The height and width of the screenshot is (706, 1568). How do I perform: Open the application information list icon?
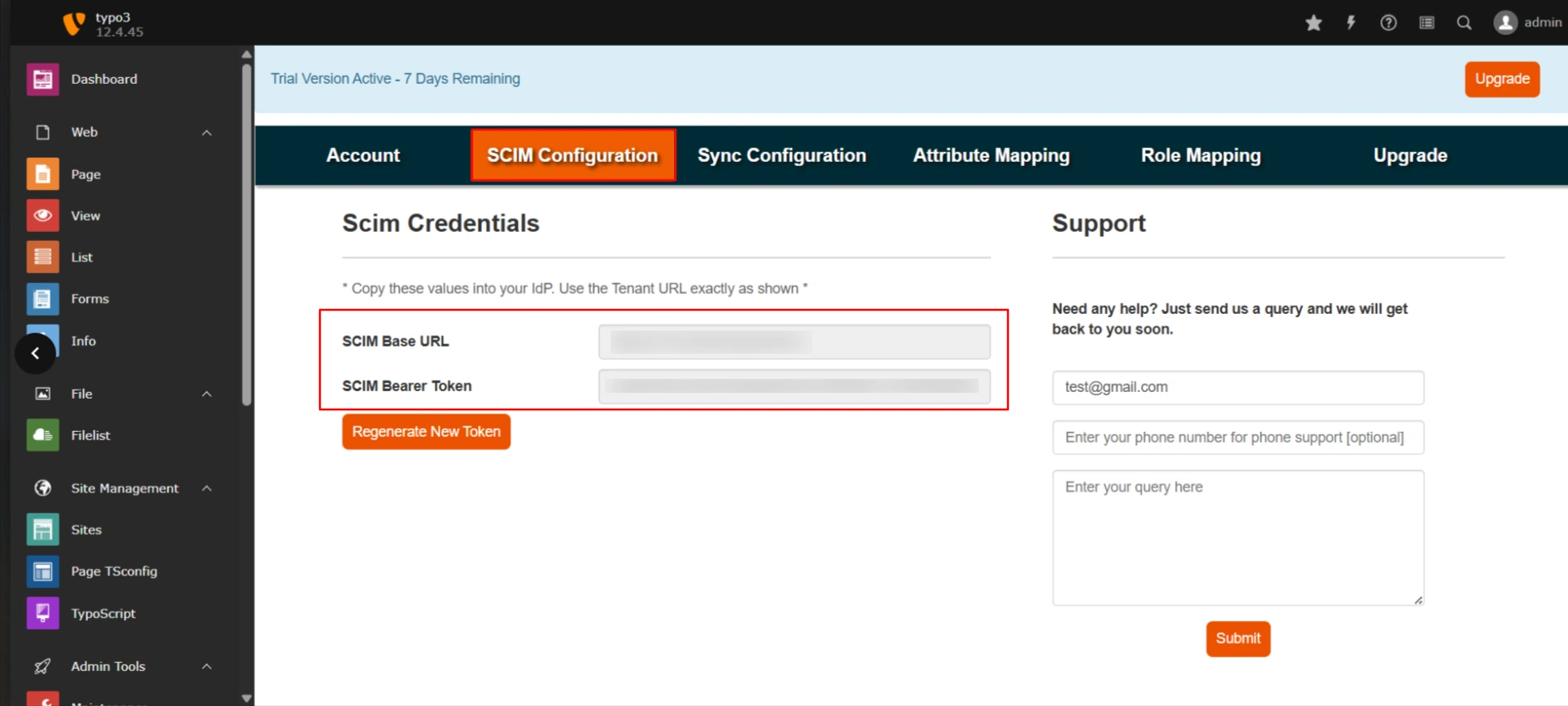coord(1427,22)
